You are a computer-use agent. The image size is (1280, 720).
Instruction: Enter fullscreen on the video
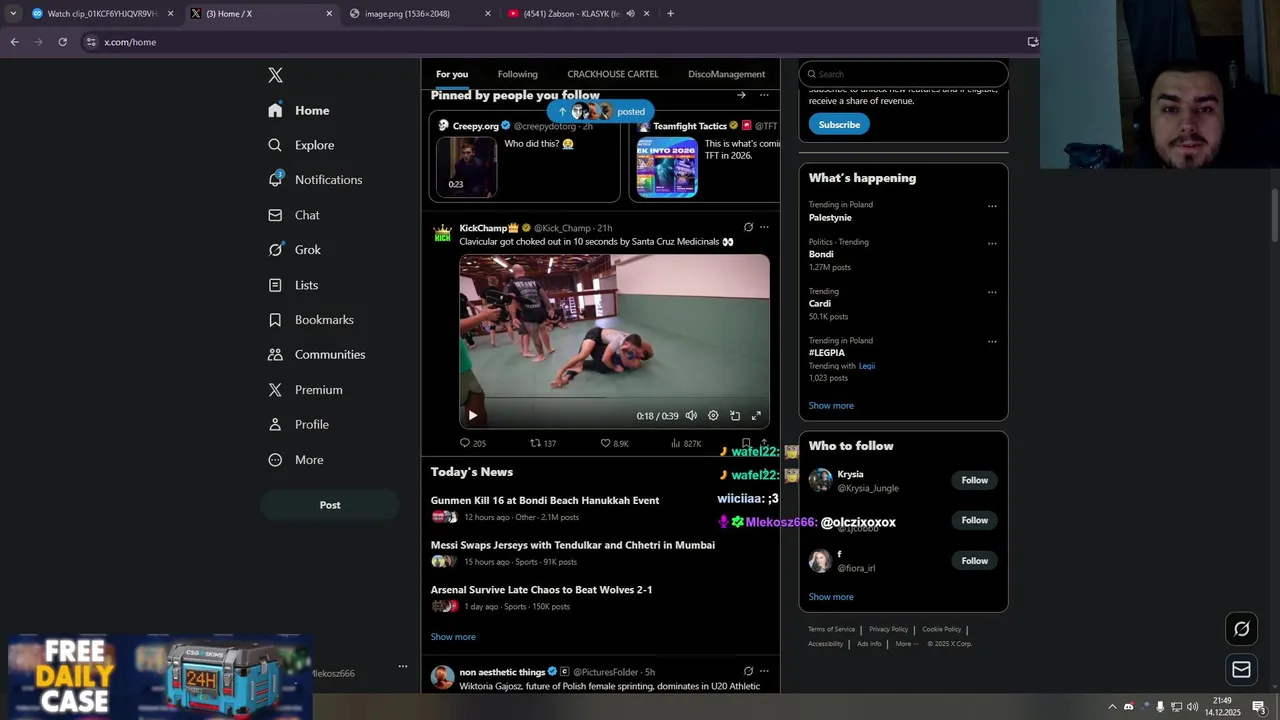[x=756, y=416]
